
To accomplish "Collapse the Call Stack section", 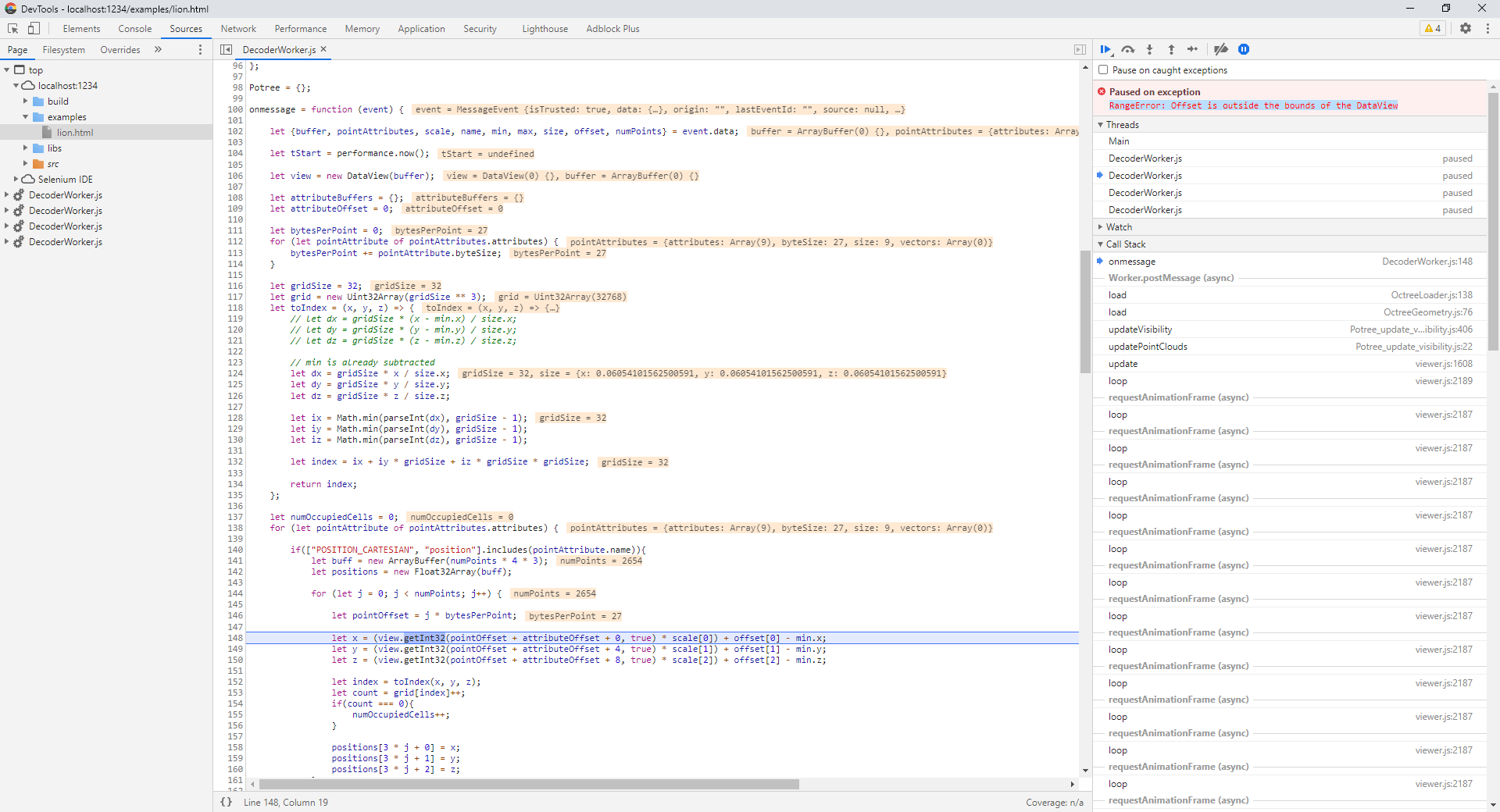I will click(1100, 244).
